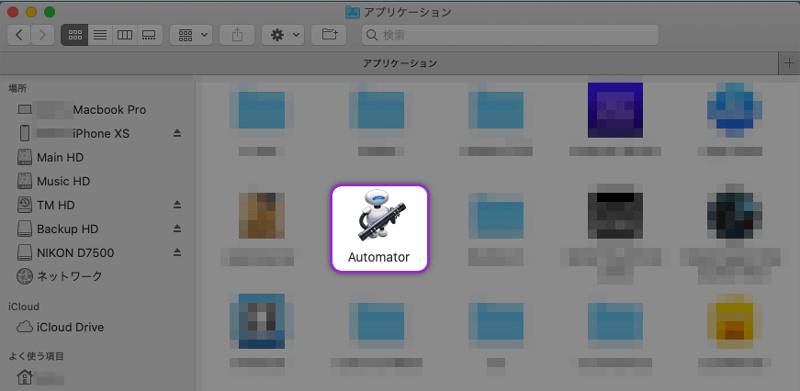This screenshot has height=391, width=800.
Task: Create a new folder with toolbar icon
Action: click(329, 35)
